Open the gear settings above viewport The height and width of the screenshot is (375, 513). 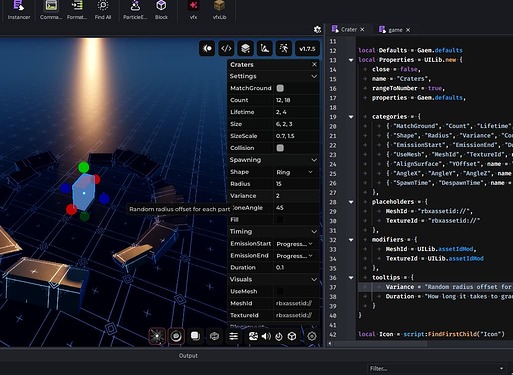click(317, 29)
